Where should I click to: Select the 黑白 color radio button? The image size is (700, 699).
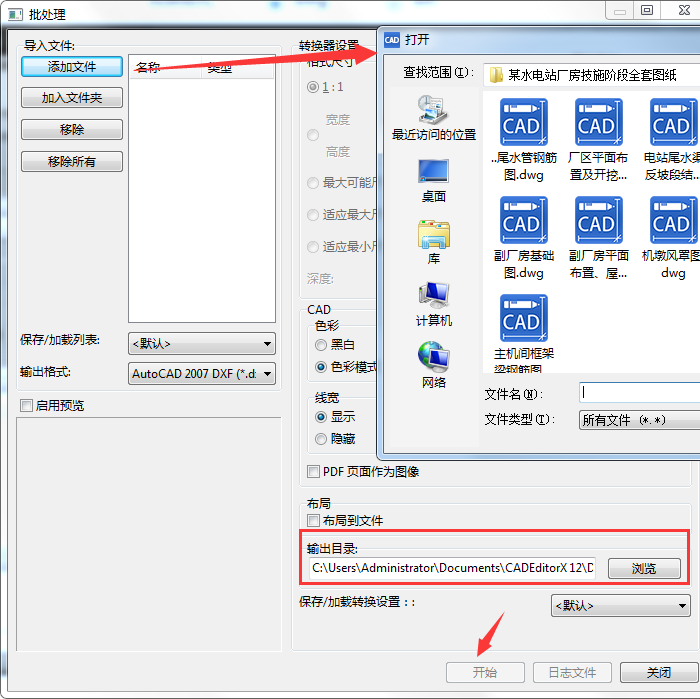click(x=321, y=345)
